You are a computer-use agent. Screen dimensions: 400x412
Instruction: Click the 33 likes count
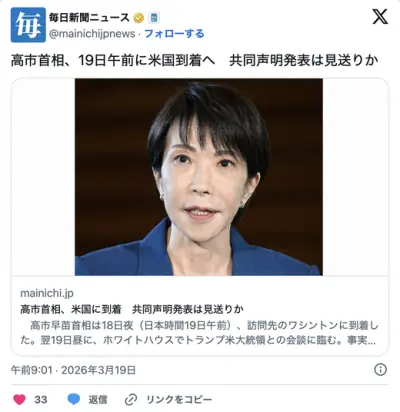[41, 400]
